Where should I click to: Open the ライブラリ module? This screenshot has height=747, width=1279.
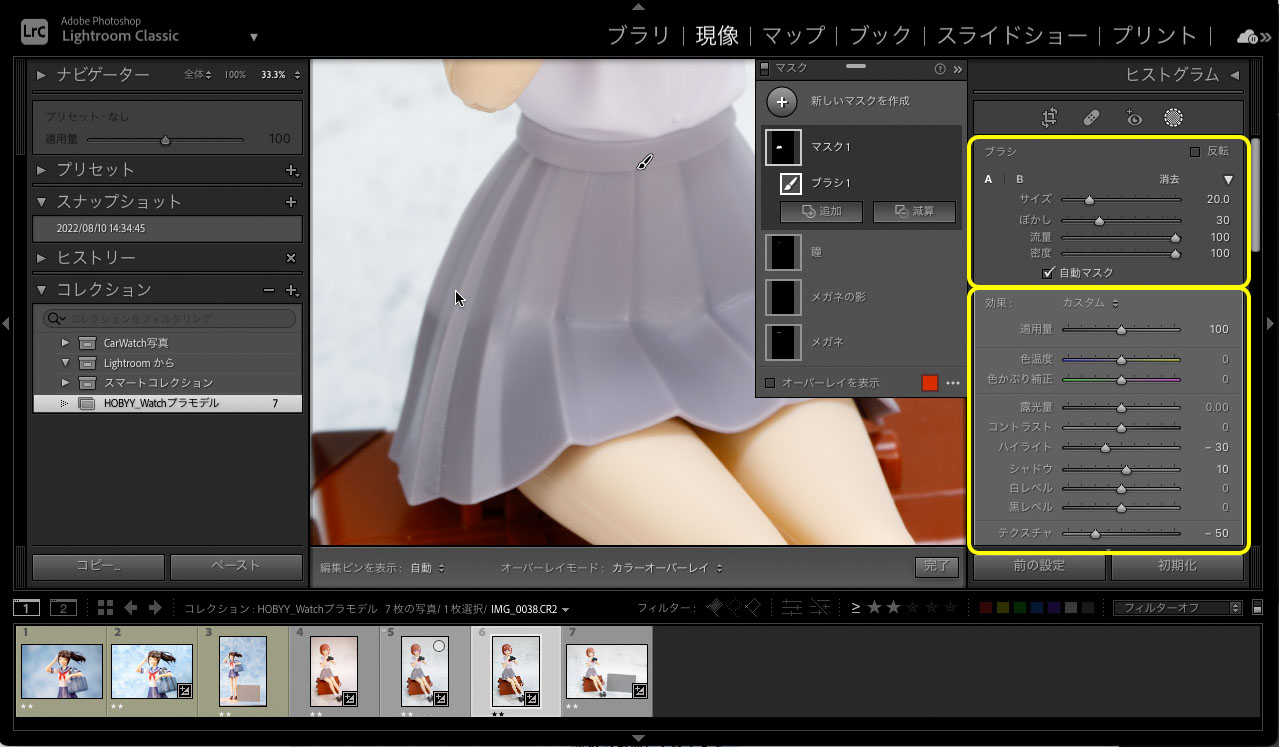(x=639, y=36)
